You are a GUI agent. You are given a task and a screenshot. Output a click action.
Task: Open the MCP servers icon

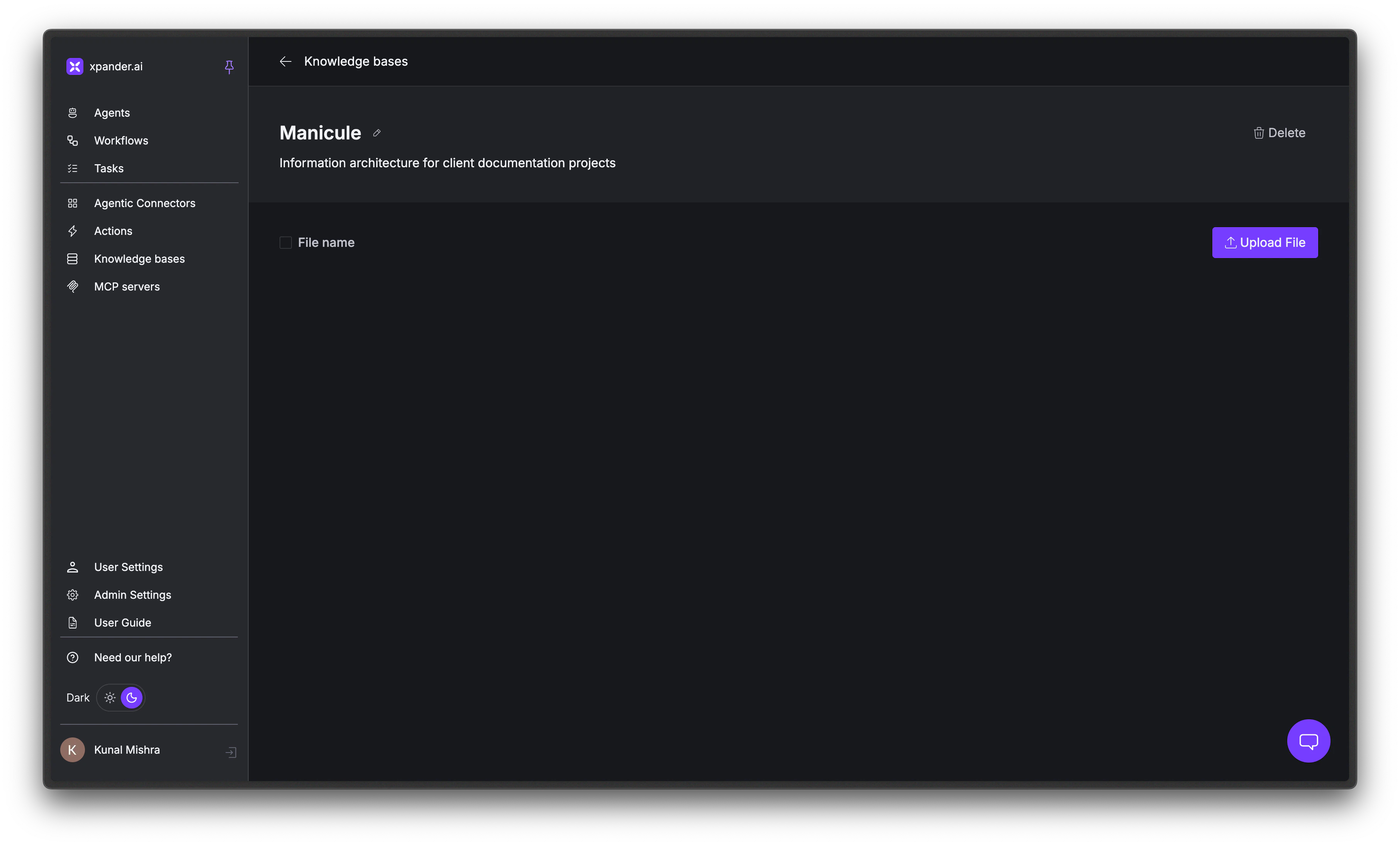point(73,286)
